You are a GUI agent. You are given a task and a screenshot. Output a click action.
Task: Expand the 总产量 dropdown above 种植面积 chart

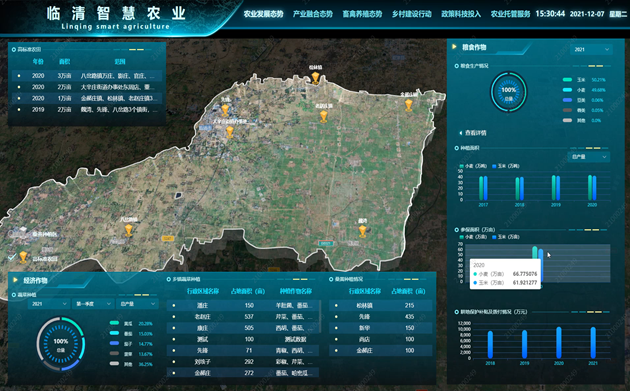[589, 157]
